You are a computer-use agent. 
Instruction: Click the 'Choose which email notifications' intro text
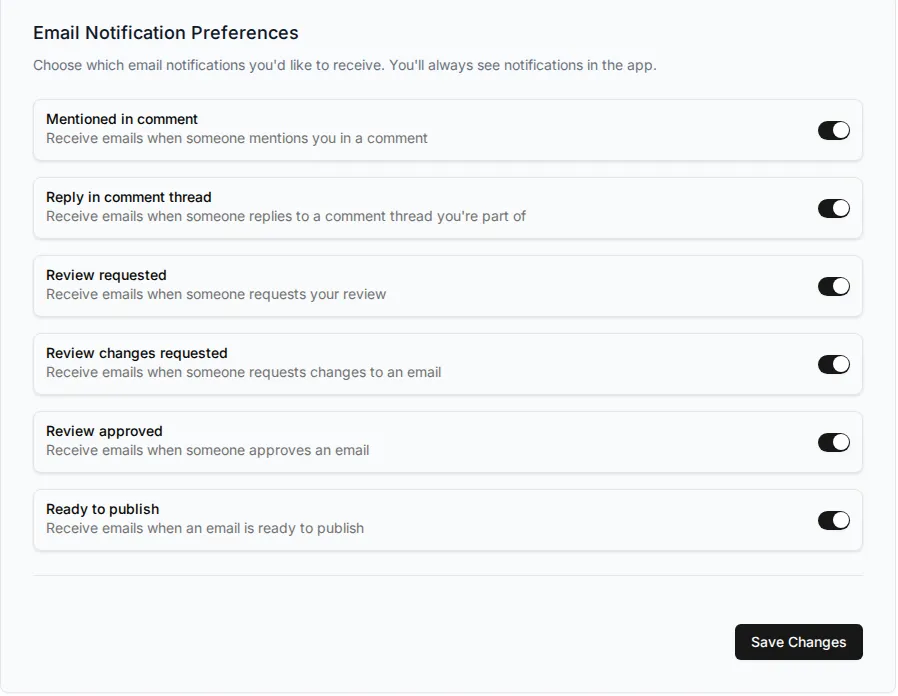[345, 65]
